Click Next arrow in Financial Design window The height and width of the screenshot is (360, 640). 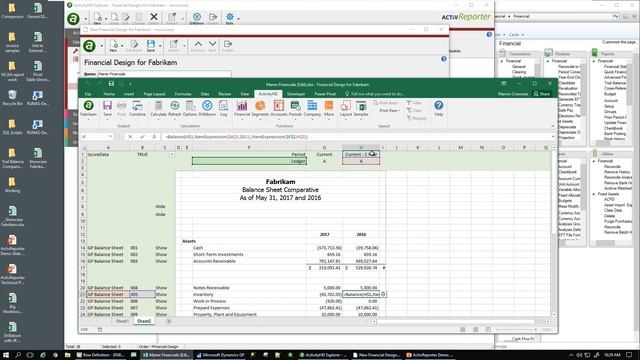click(212, 45)
